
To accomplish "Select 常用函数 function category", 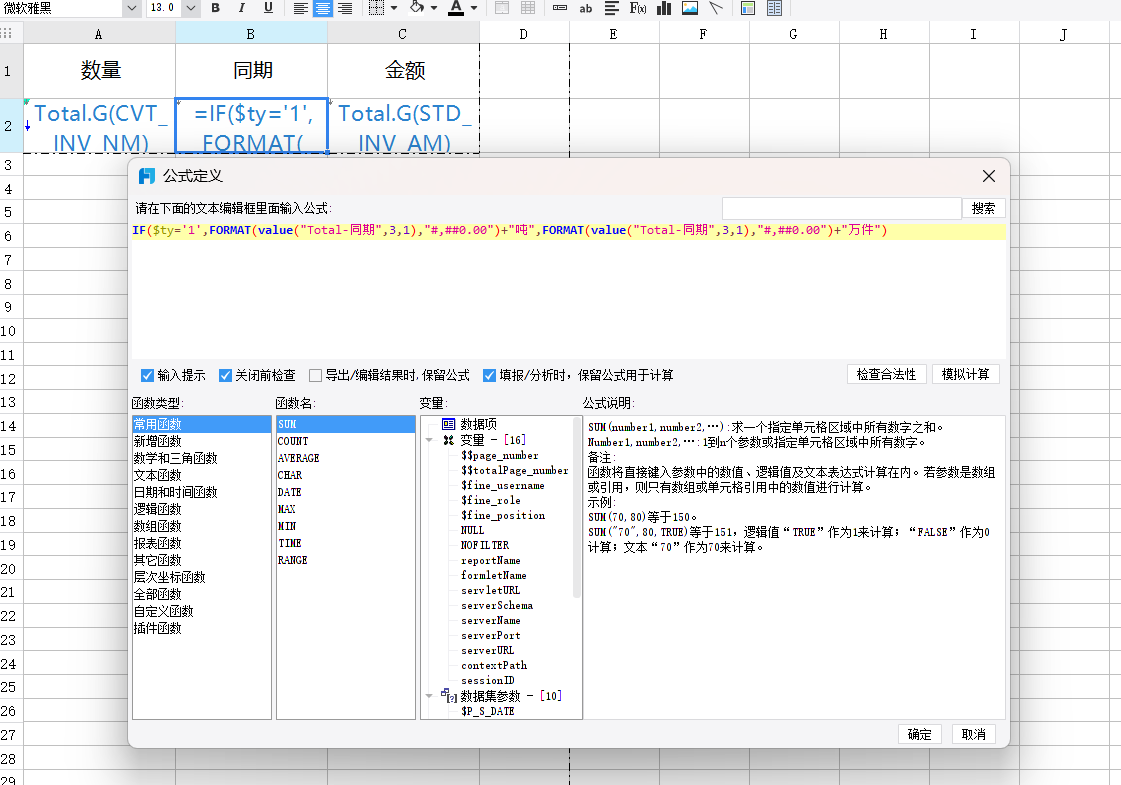I will tap(202, 424).
